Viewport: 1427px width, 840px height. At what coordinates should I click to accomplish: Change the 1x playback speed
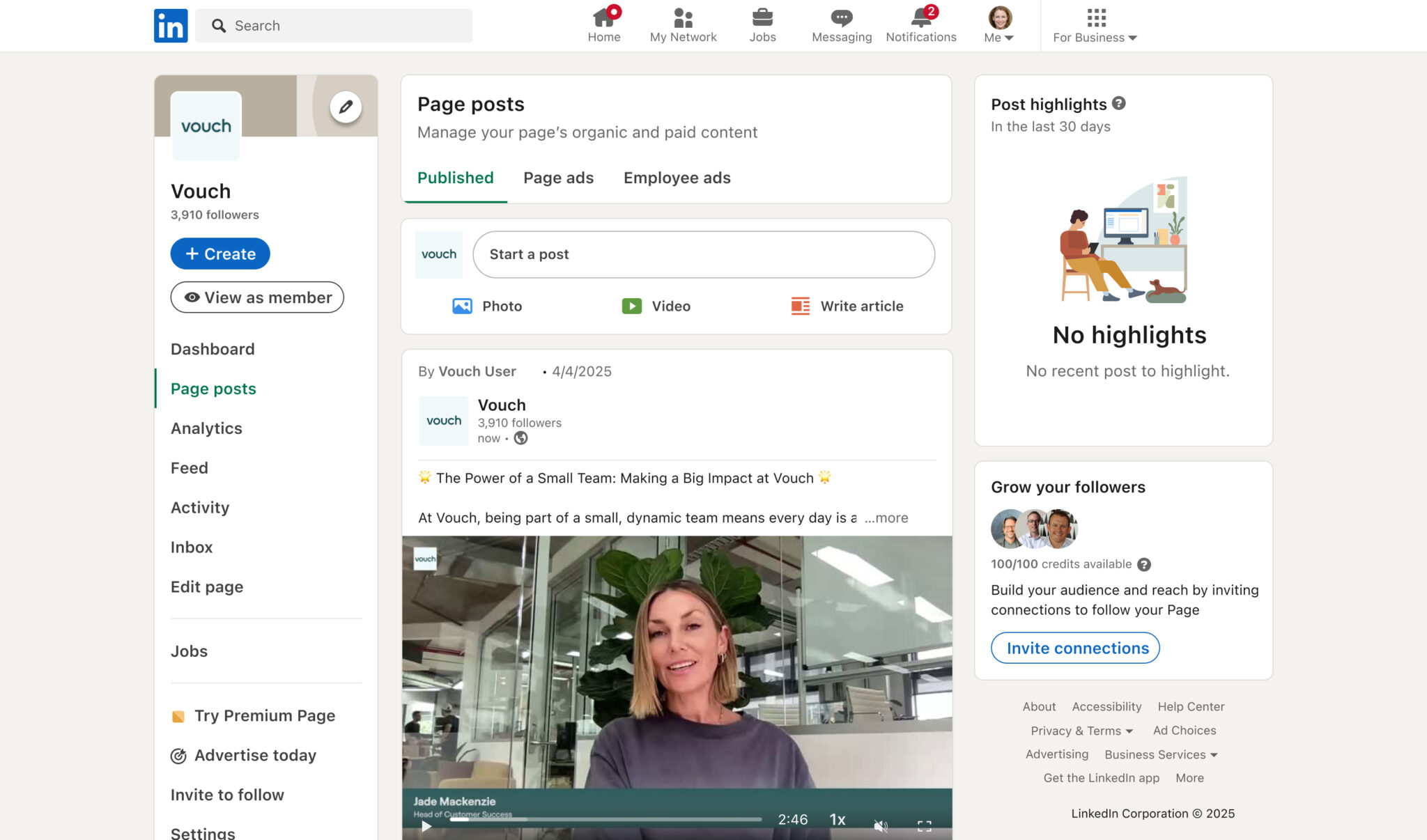[x=838, y=820]
